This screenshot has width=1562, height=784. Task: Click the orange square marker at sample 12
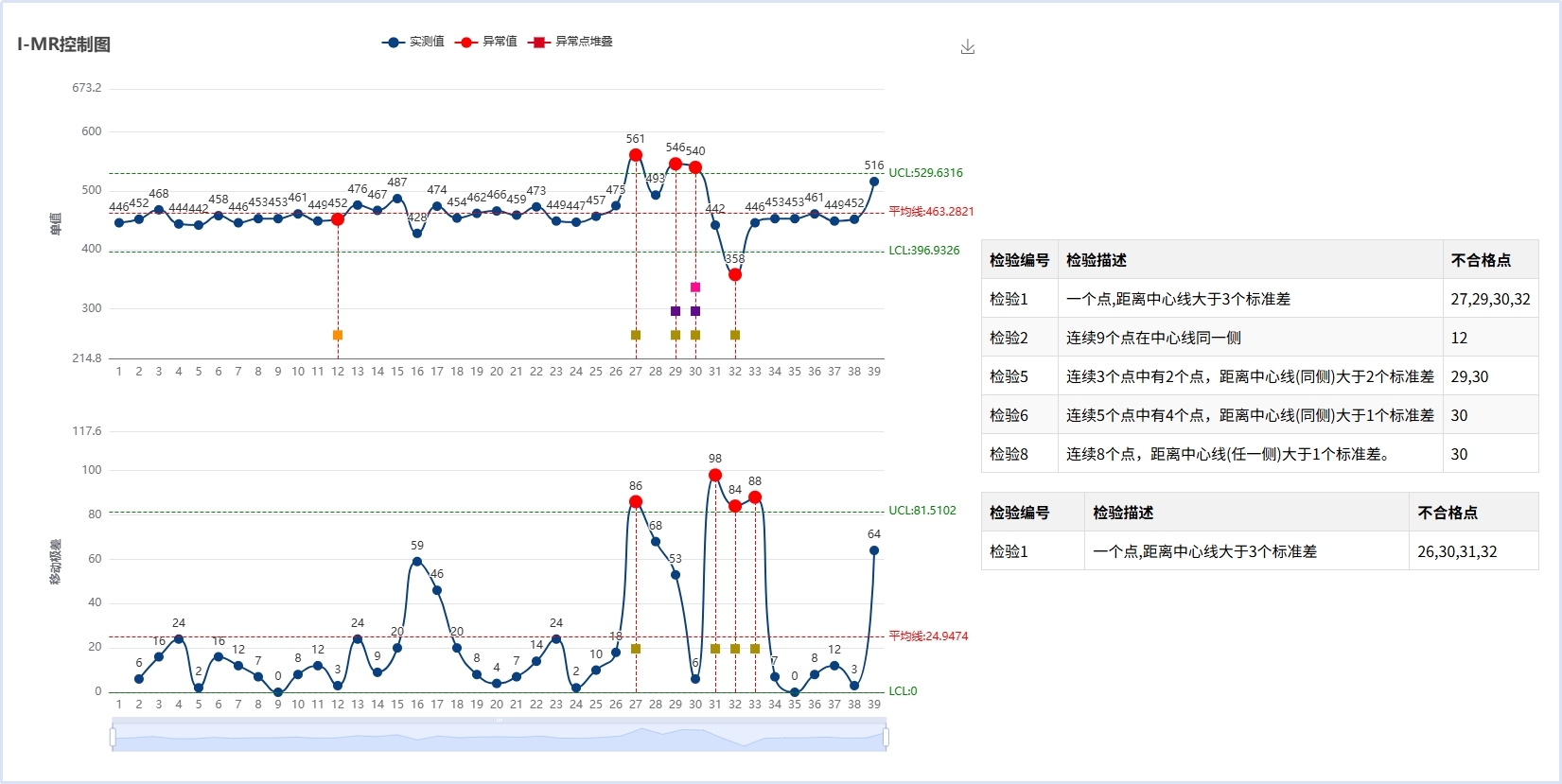(x=338, y=335)
